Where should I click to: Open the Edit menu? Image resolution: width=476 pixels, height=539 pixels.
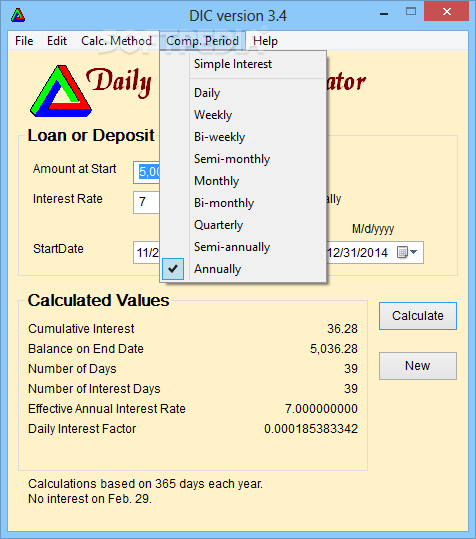point(57,41)
